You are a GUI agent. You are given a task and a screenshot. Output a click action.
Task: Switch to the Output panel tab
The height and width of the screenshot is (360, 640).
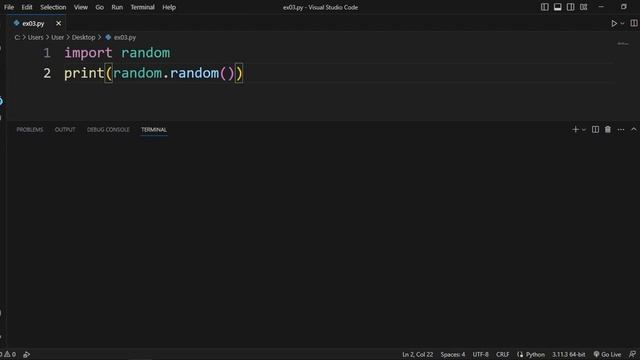point(65,130)
